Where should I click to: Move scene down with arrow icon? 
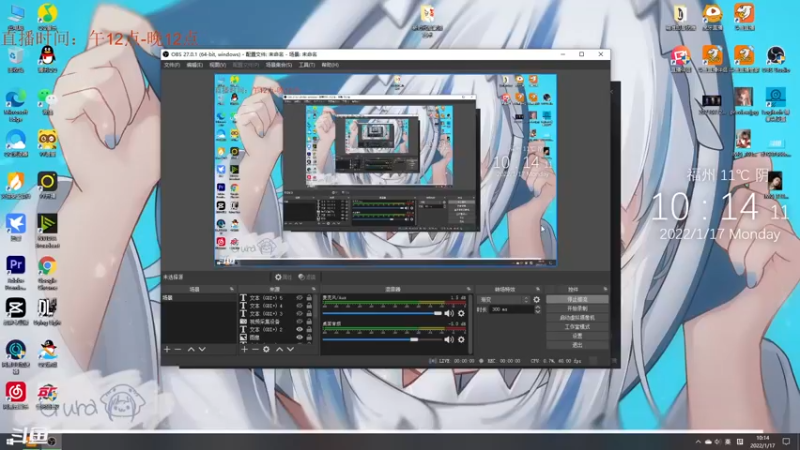tap(202, 349)
